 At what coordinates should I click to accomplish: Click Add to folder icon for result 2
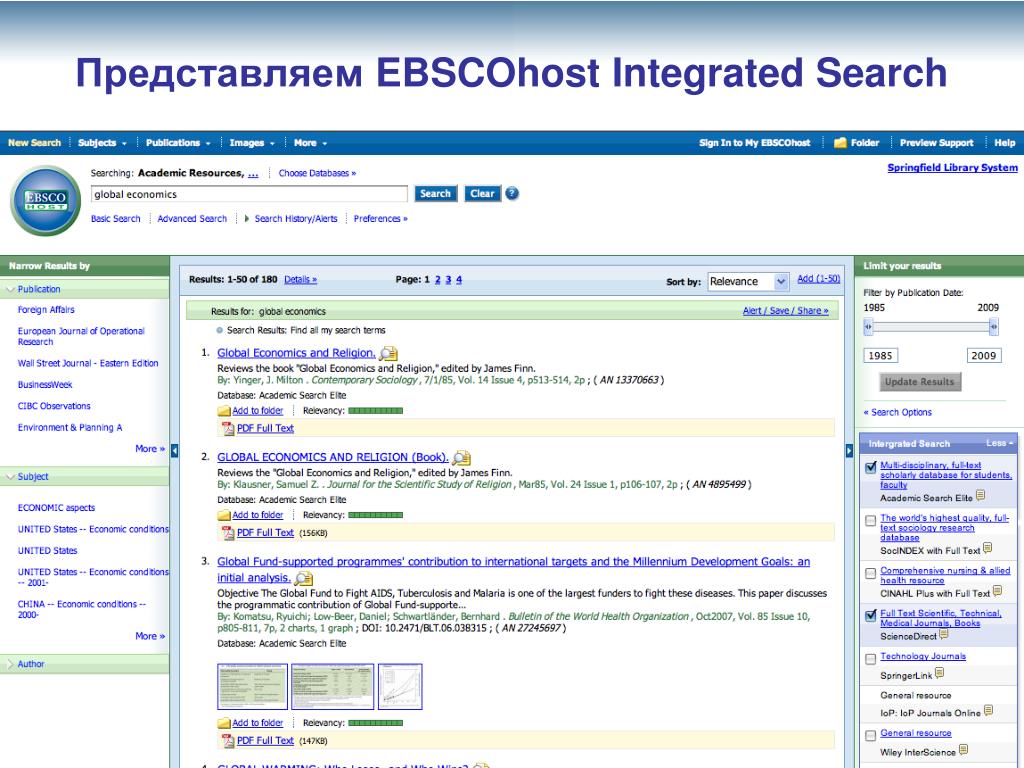224,515
